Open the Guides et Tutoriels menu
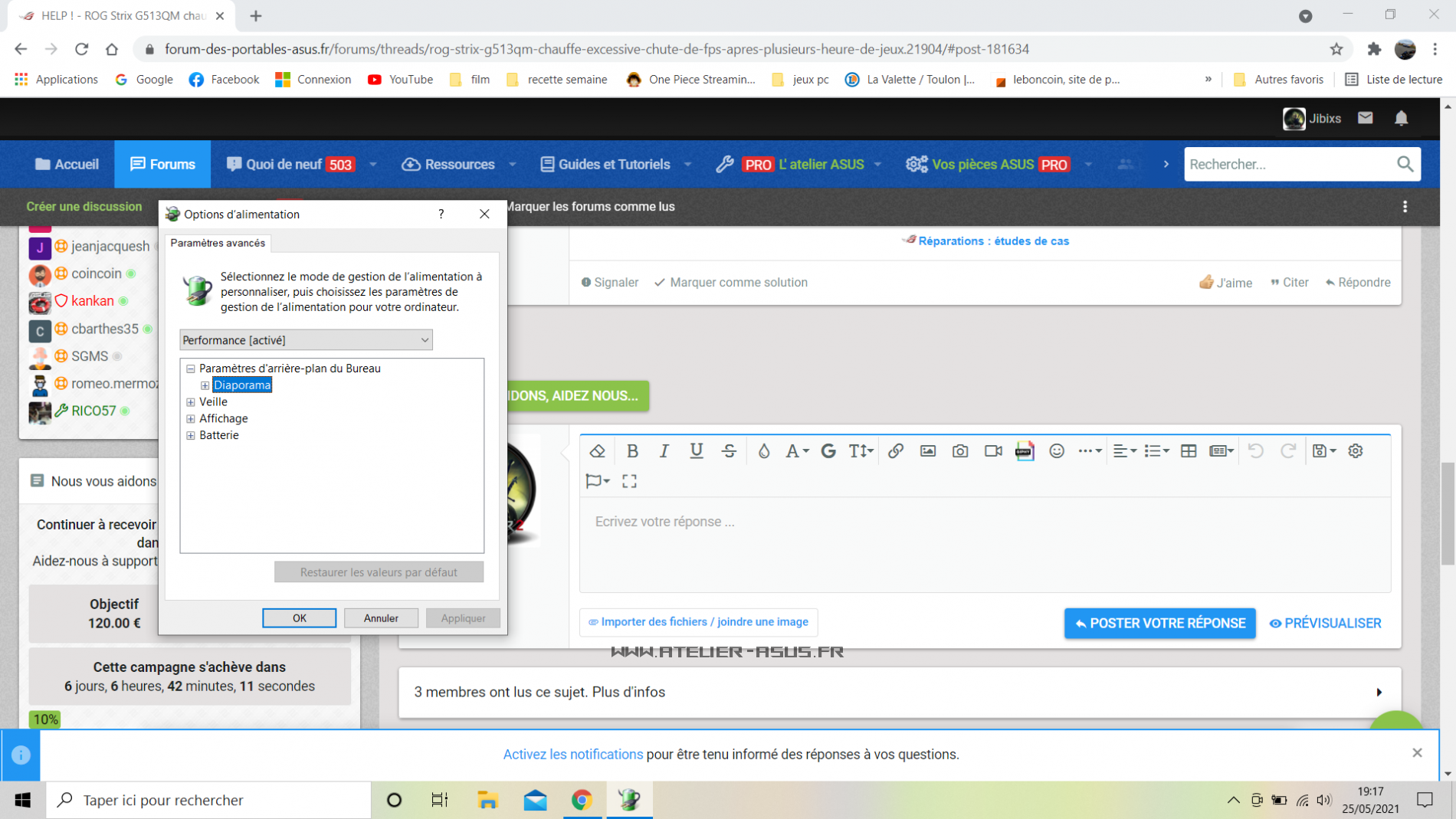Screen dimensions: 1456x819 pyautogui.click(x=614, y=164)
